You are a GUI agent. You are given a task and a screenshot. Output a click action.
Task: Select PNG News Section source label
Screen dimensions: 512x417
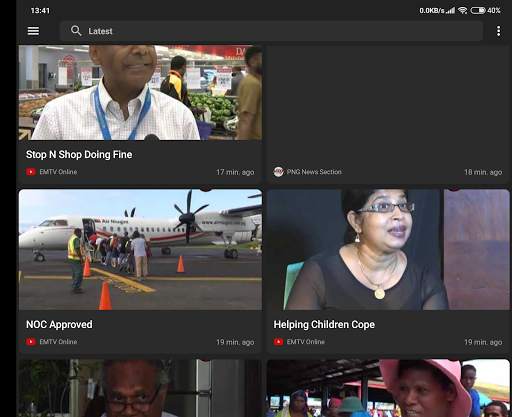[314, 172]
